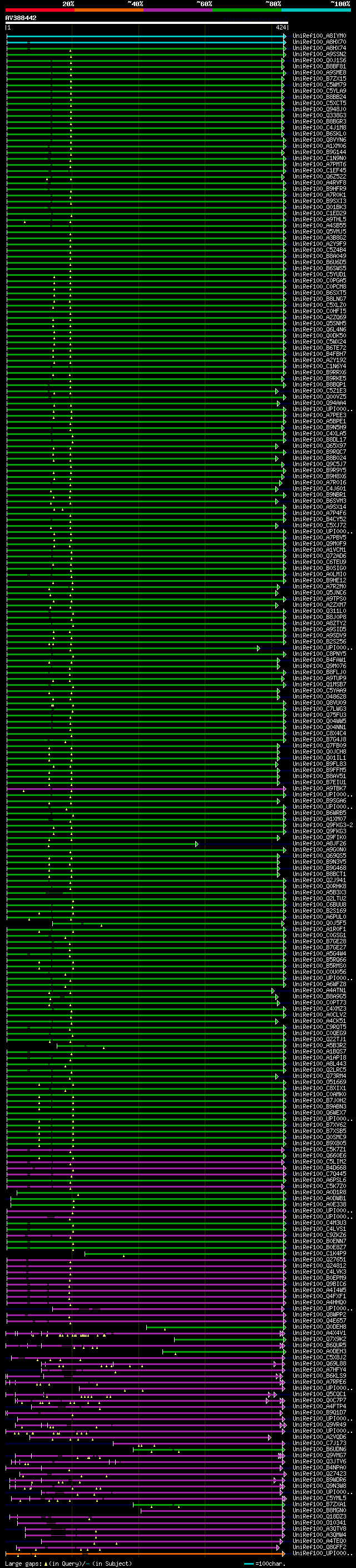This screenshot has width=356, height=1568.
Task: Select hit UniRef100_A9SSN2
Action: (319, 54)
